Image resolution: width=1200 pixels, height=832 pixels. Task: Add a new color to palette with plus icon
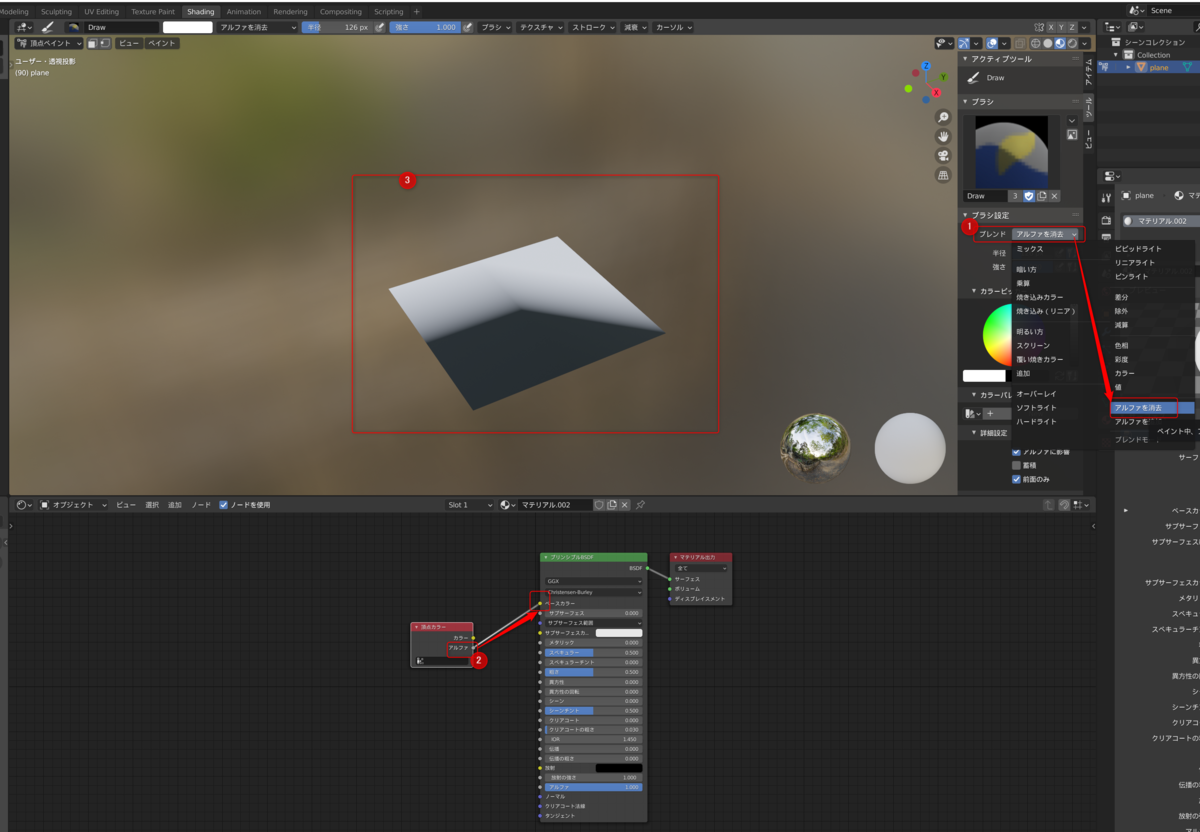990,413
